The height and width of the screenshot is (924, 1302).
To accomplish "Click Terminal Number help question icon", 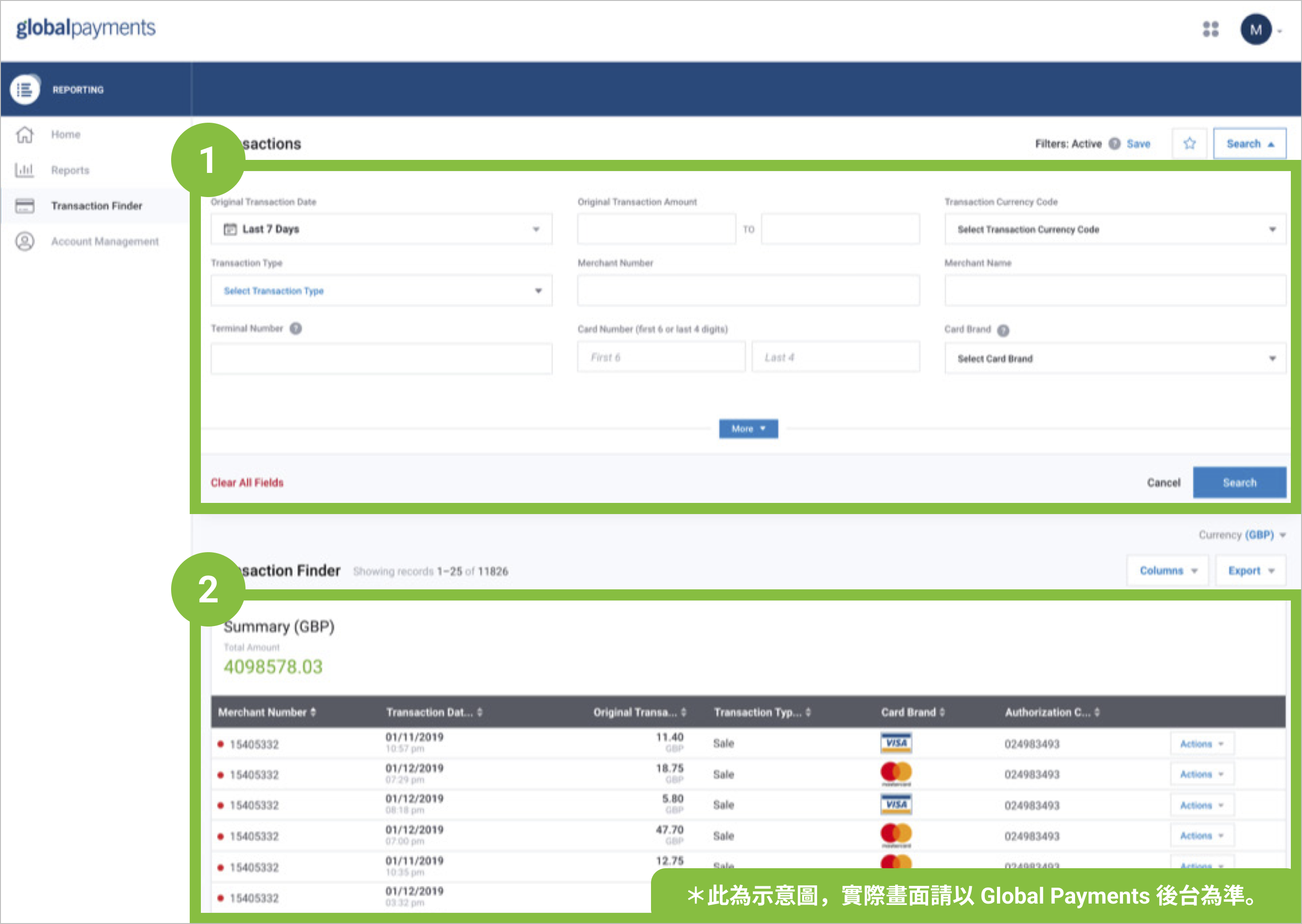I will (296, 328).
